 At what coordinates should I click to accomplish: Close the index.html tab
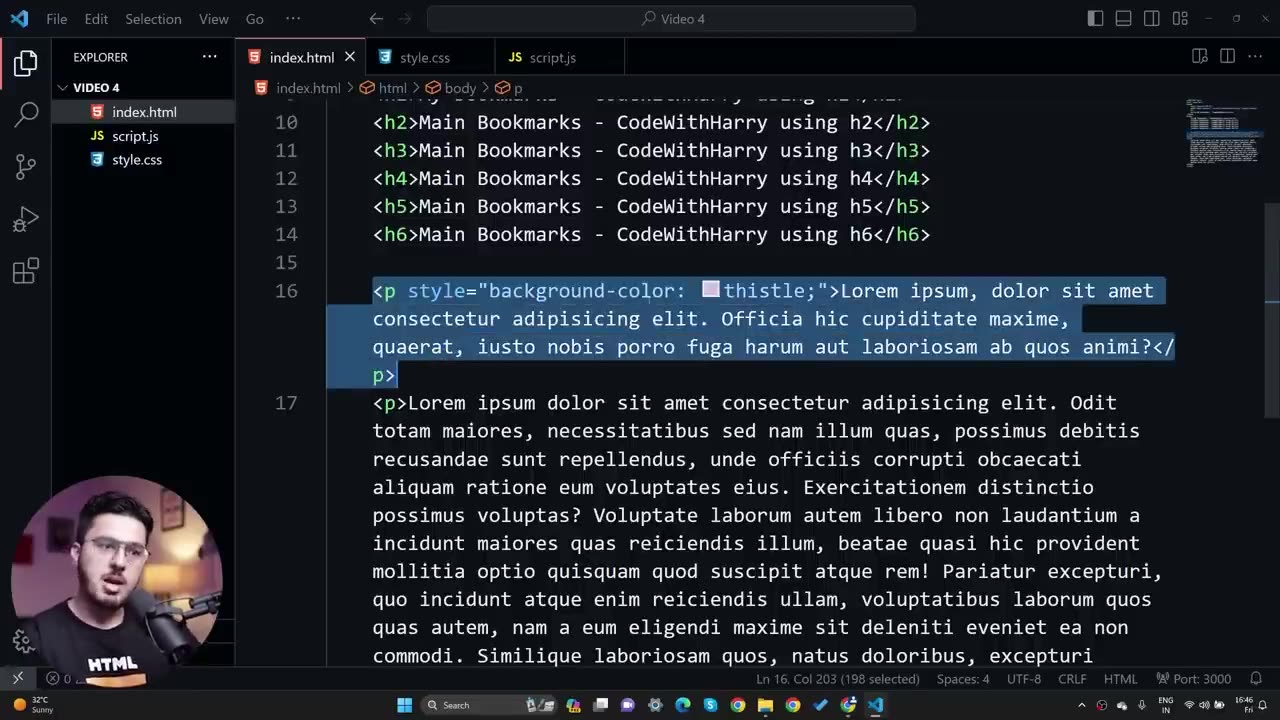click(x=350, y=57)
